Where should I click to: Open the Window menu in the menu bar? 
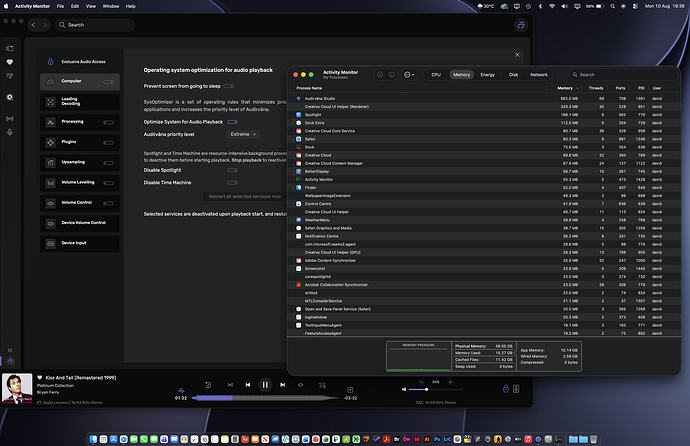[x=110, y=6]
